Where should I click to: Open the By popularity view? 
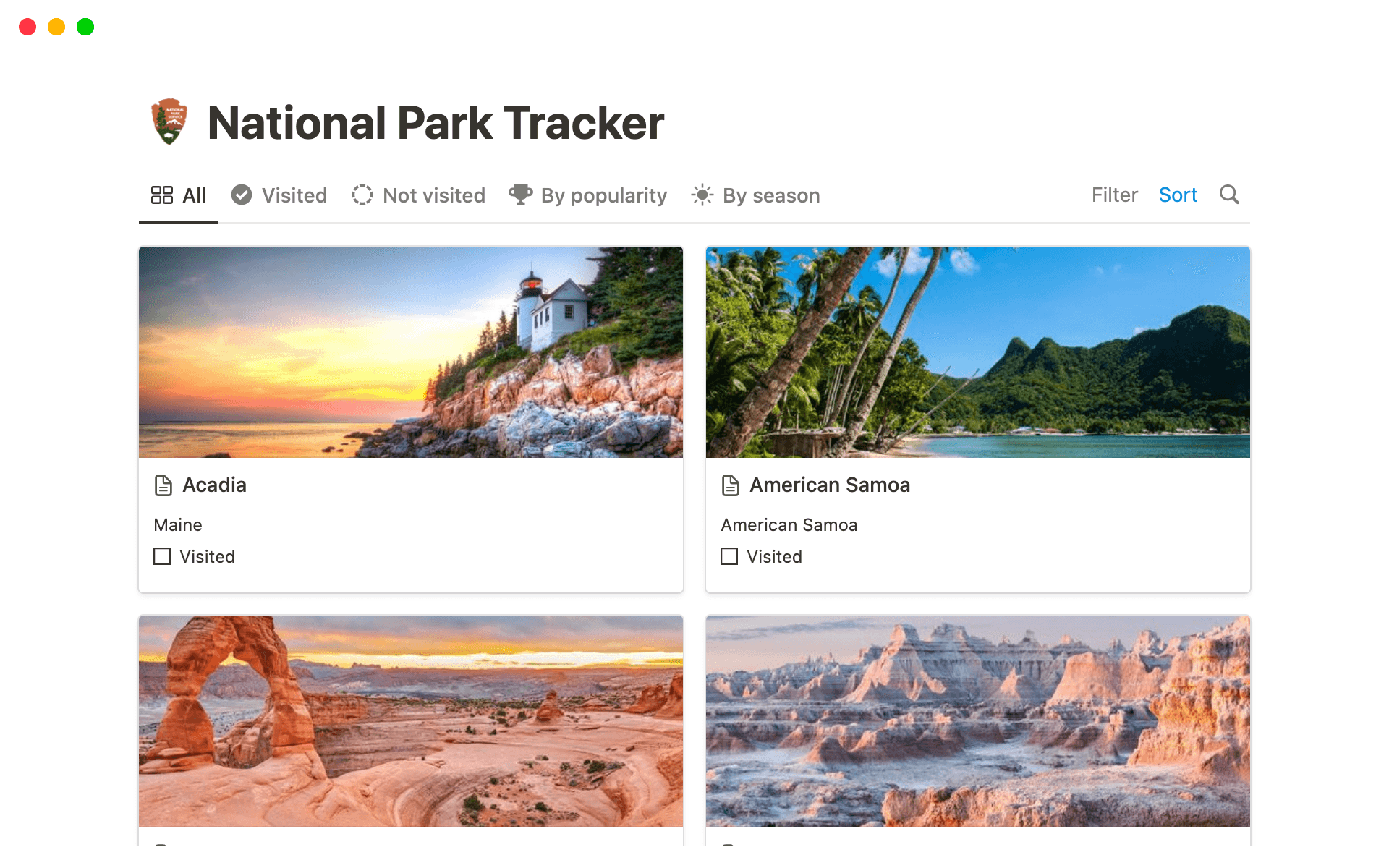603,195
